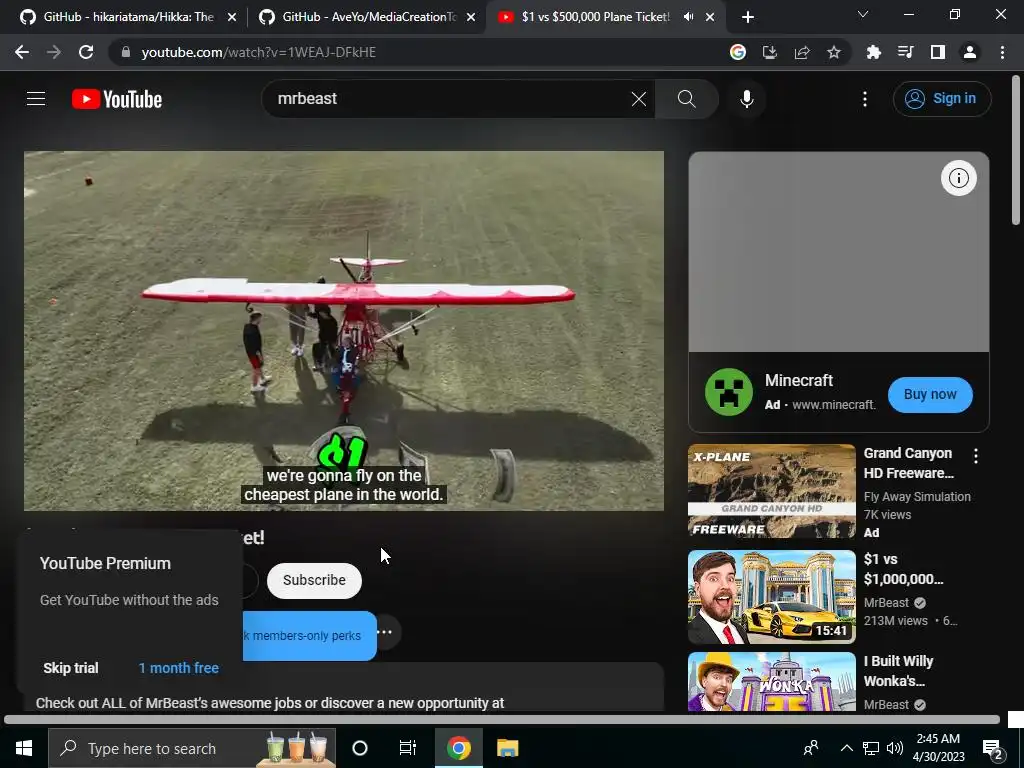This screenshot has height=768, width=1024.
Task: Open Task View on taskbar
Action: (408, 748)
